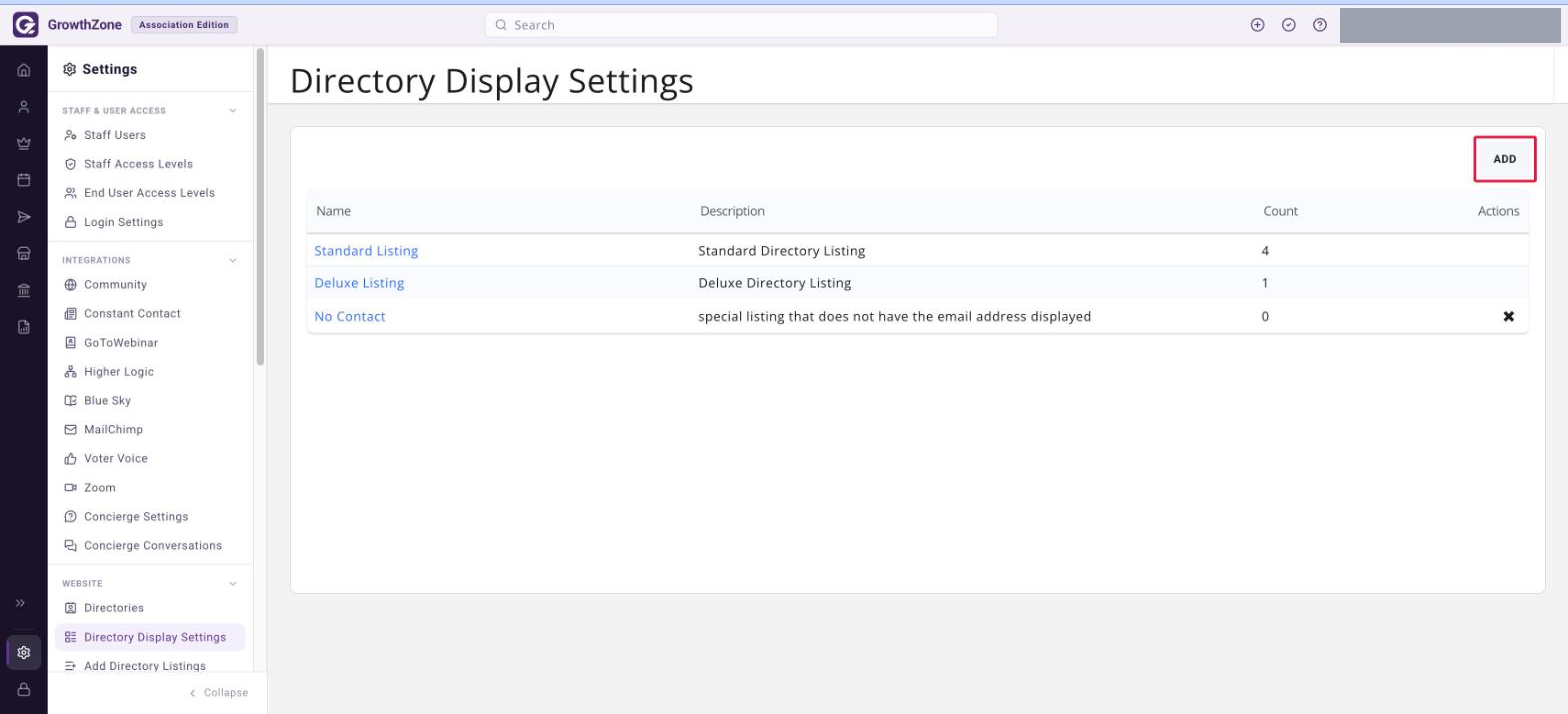Click the Actions column header

coord(1498,211)
